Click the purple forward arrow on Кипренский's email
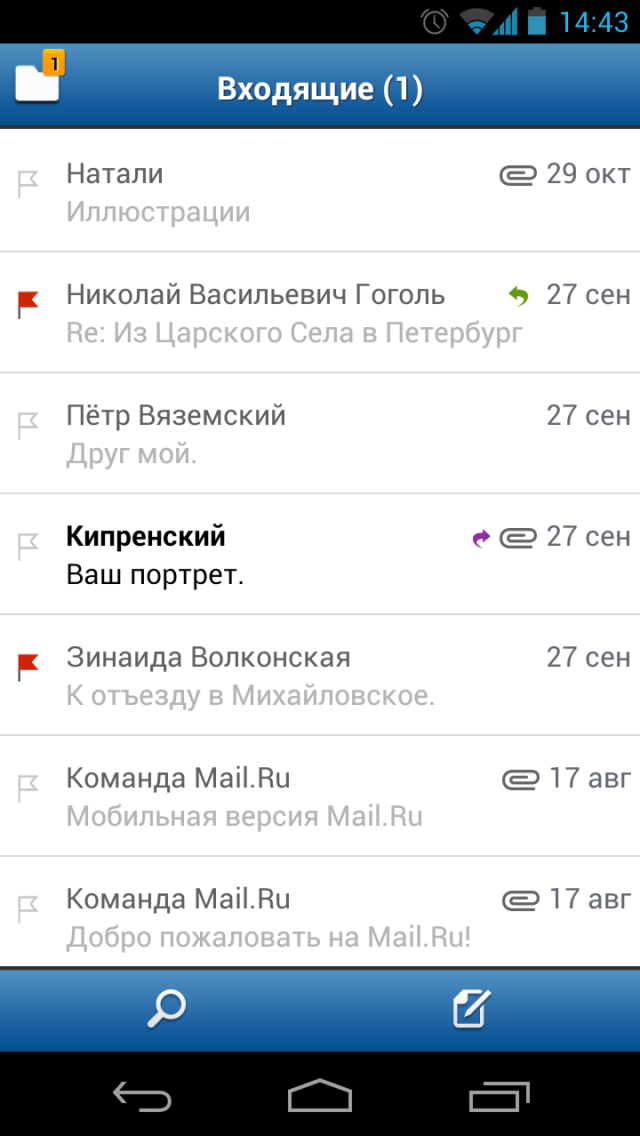The height and width of the screenshot is (1136, 640). 481,536
